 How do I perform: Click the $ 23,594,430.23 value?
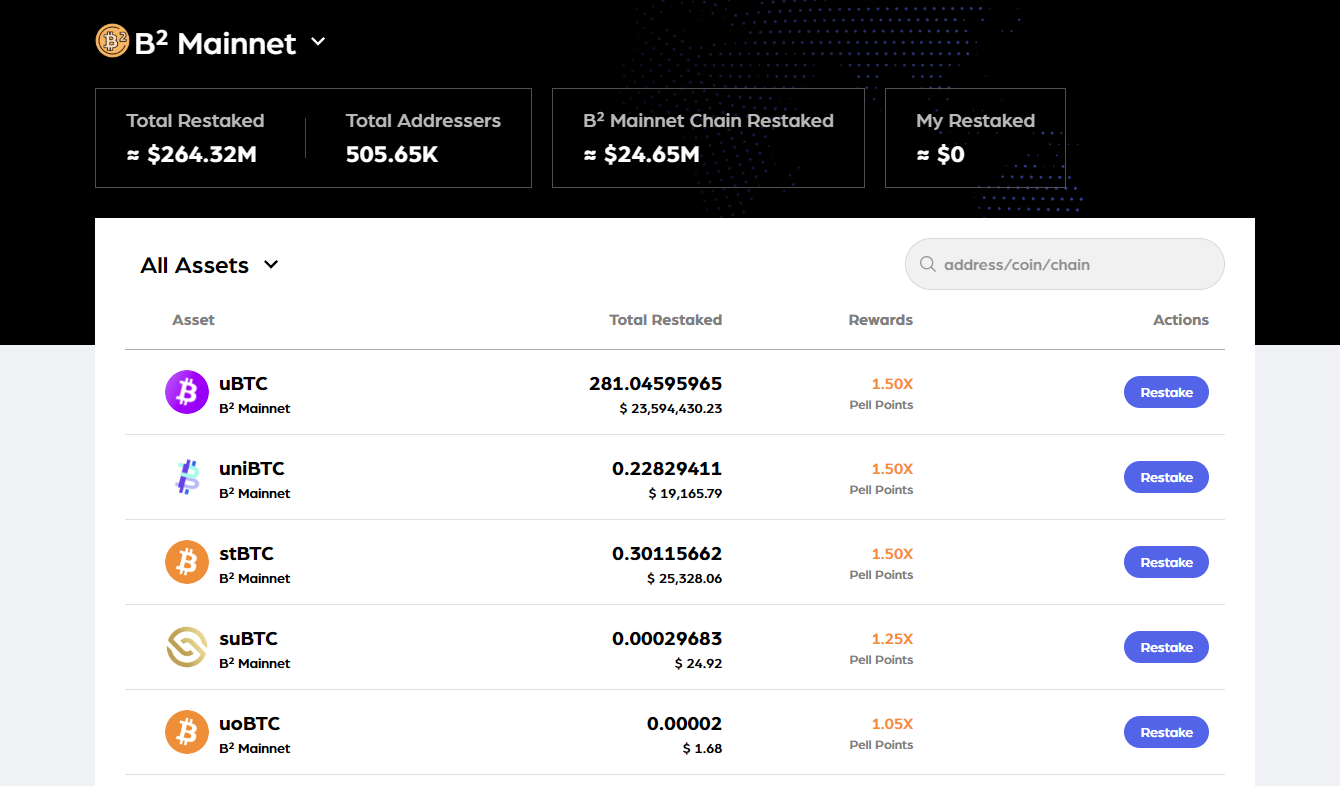pos(671,409)
